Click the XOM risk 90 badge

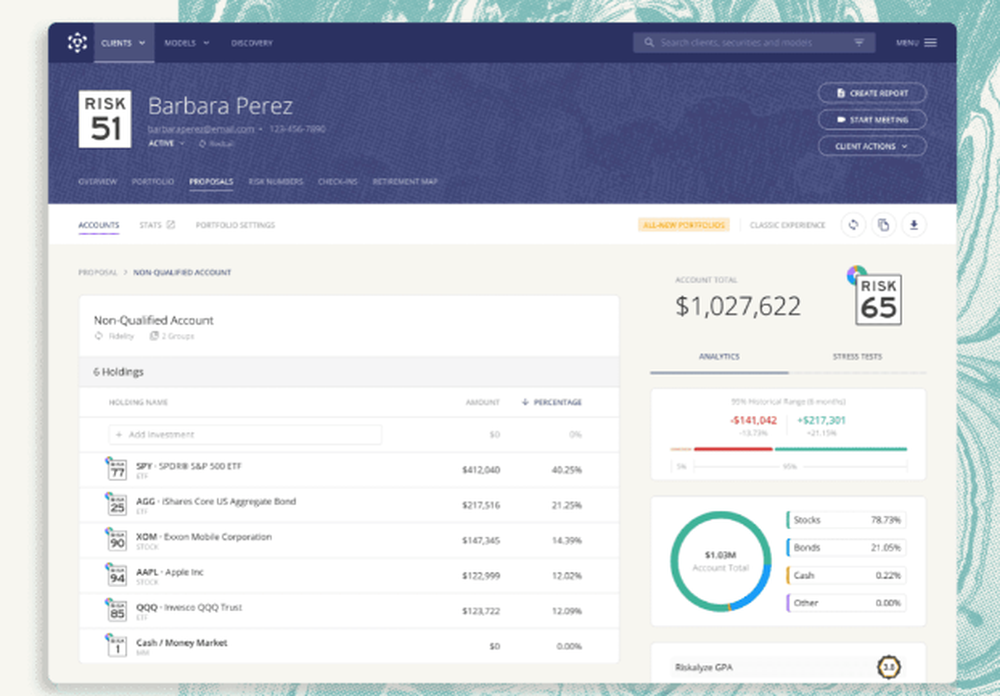coord(116,540)
